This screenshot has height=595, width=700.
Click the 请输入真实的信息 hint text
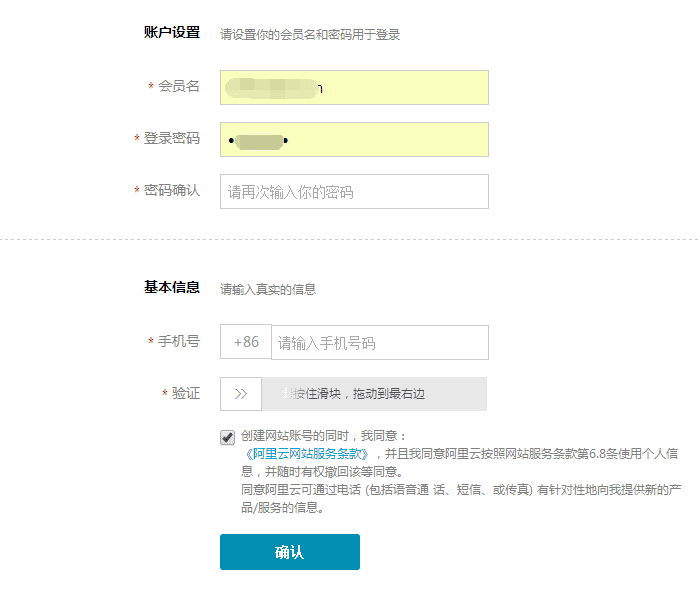click(268, 290)
